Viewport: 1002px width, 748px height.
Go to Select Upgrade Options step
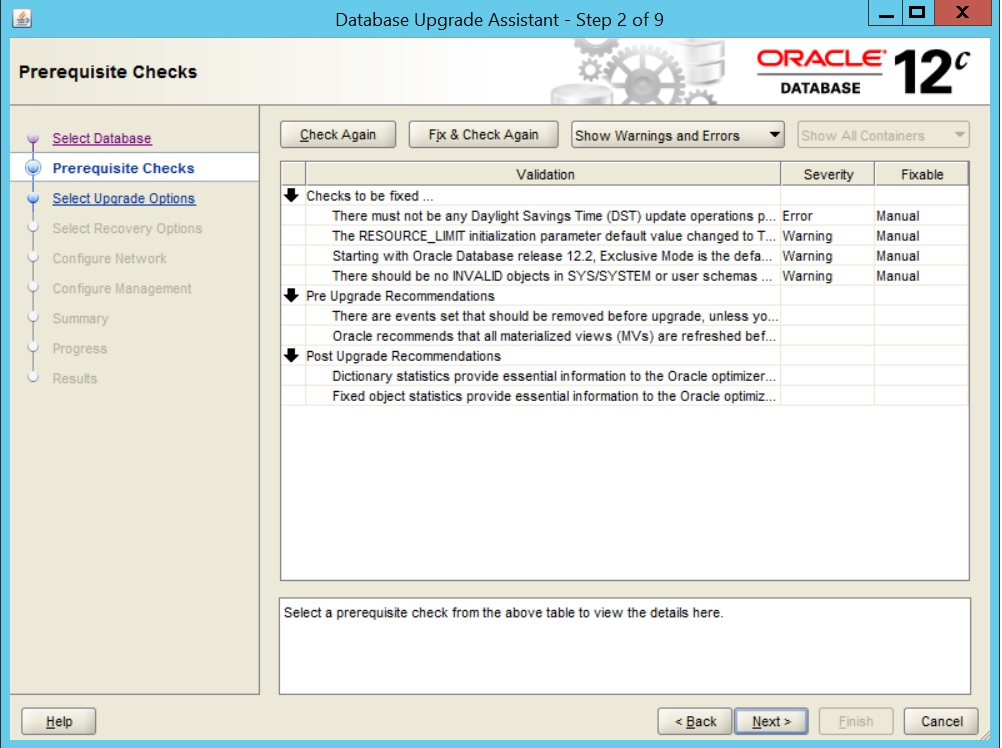click(124, 198)
